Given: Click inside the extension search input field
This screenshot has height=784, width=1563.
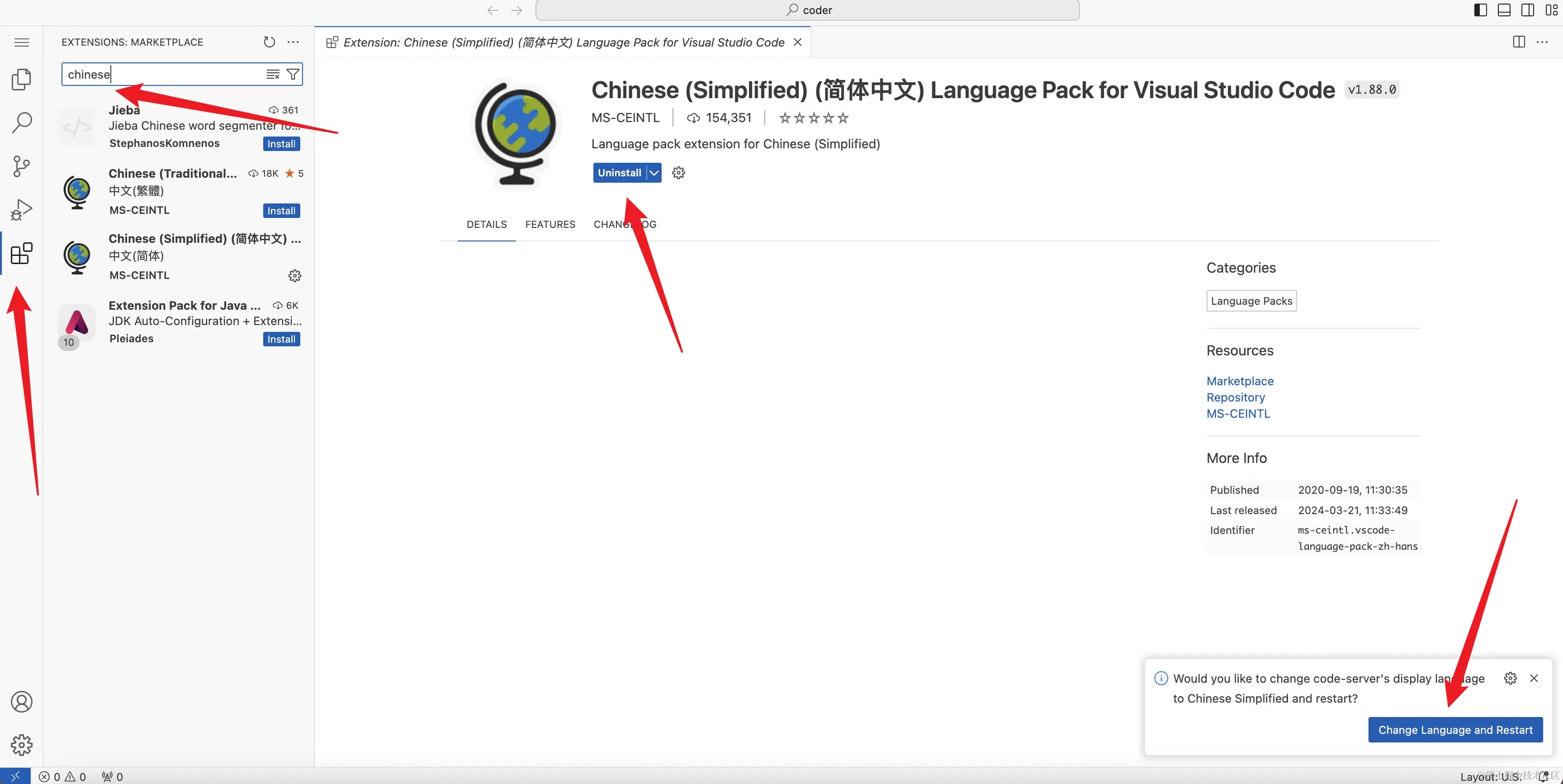Looking at the screenshot, I should pyautogui.click(x=164, y=74).
